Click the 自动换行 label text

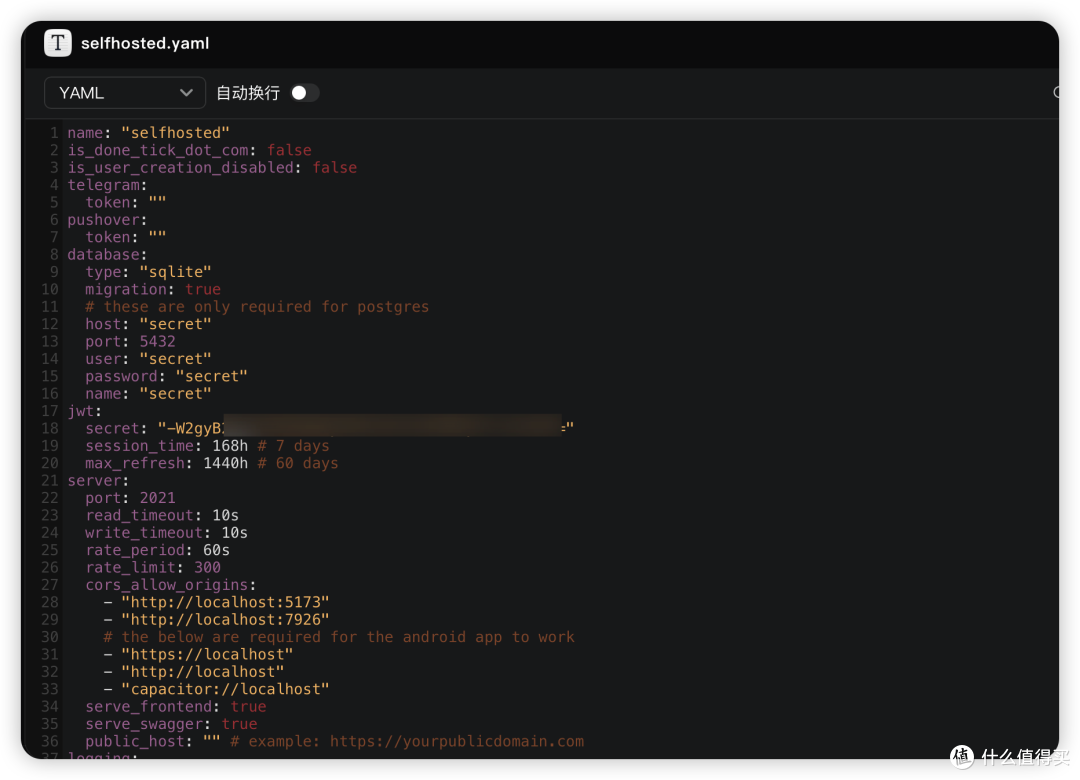pos(248,93)
